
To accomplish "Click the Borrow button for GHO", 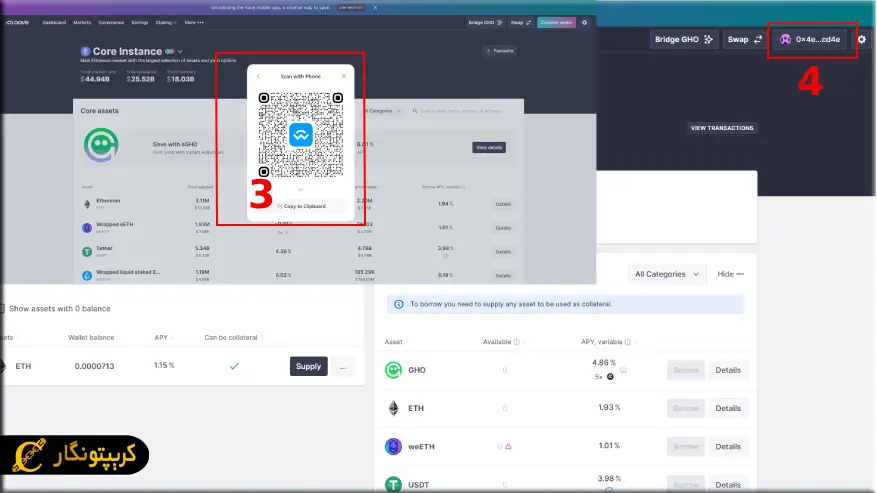I will (686, 370).
